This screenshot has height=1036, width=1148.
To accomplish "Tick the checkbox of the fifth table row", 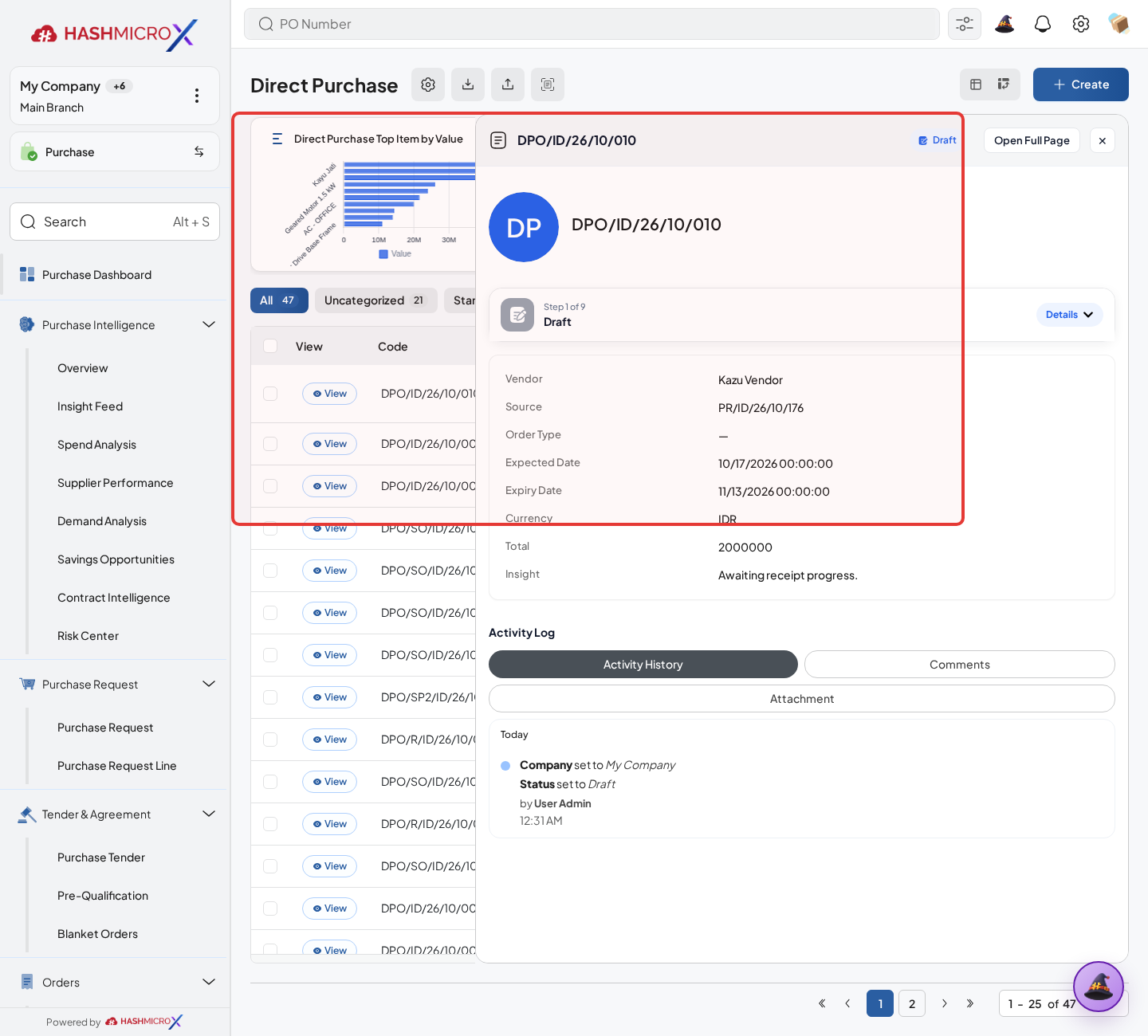I will (x=270, y=571).
